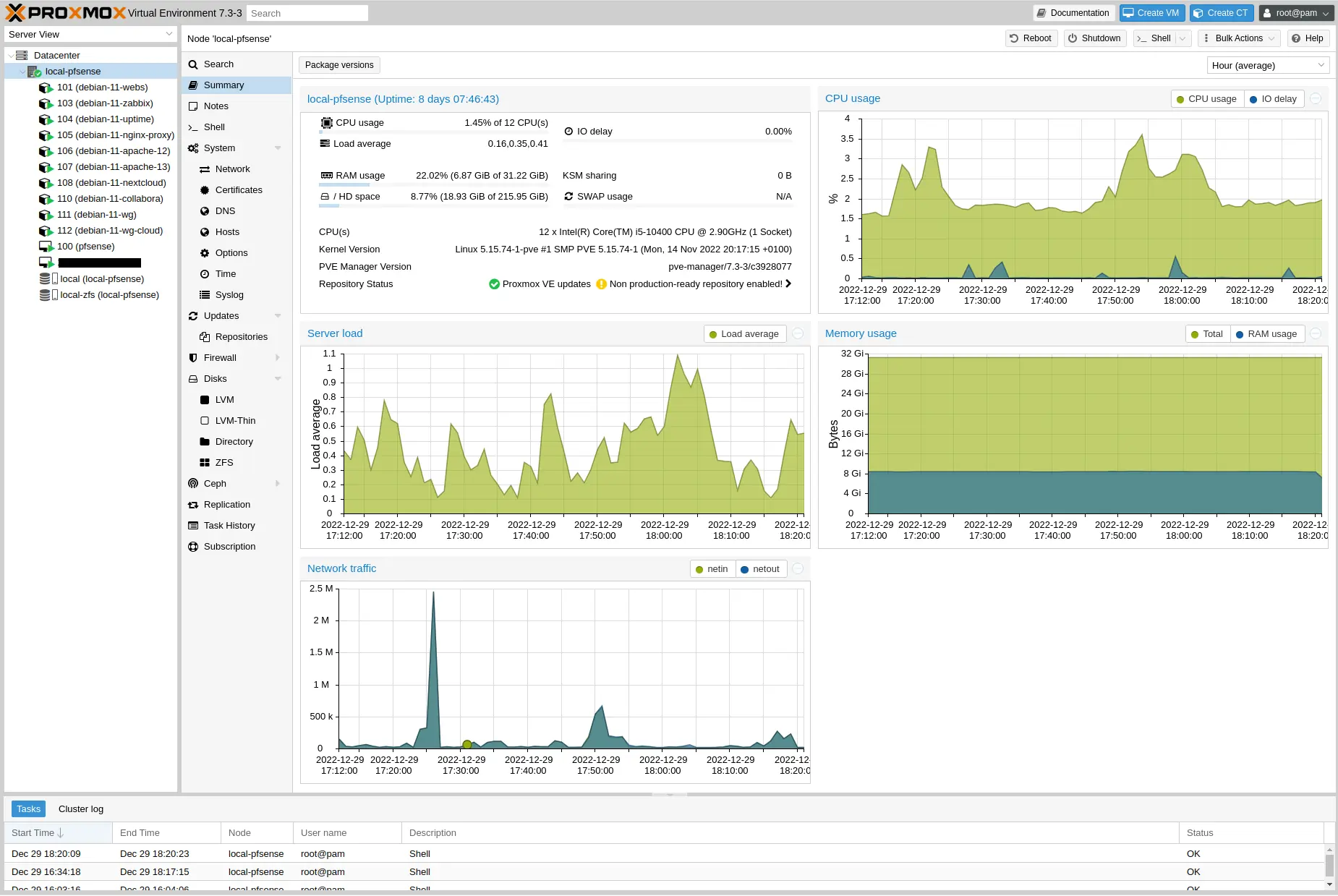The height and width of the screenshot is (896, 1338).
Task: Click the RAM usage progress bar
Action: [433, 185]
